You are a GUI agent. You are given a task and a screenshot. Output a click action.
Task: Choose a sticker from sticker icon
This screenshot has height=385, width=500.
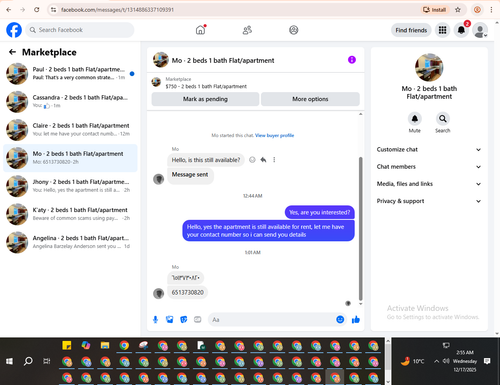click(x=184, y=320)
